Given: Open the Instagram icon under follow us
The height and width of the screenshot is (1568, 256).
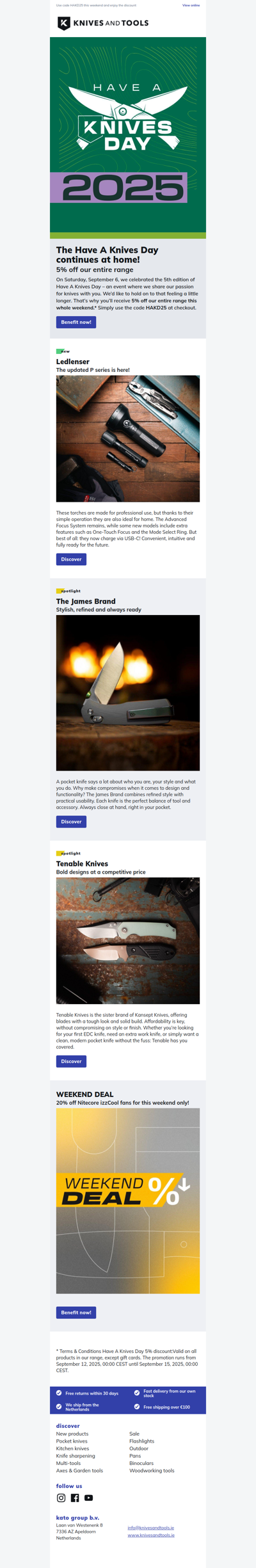Looking at the screenshot, I should [x=61, y=1498].
